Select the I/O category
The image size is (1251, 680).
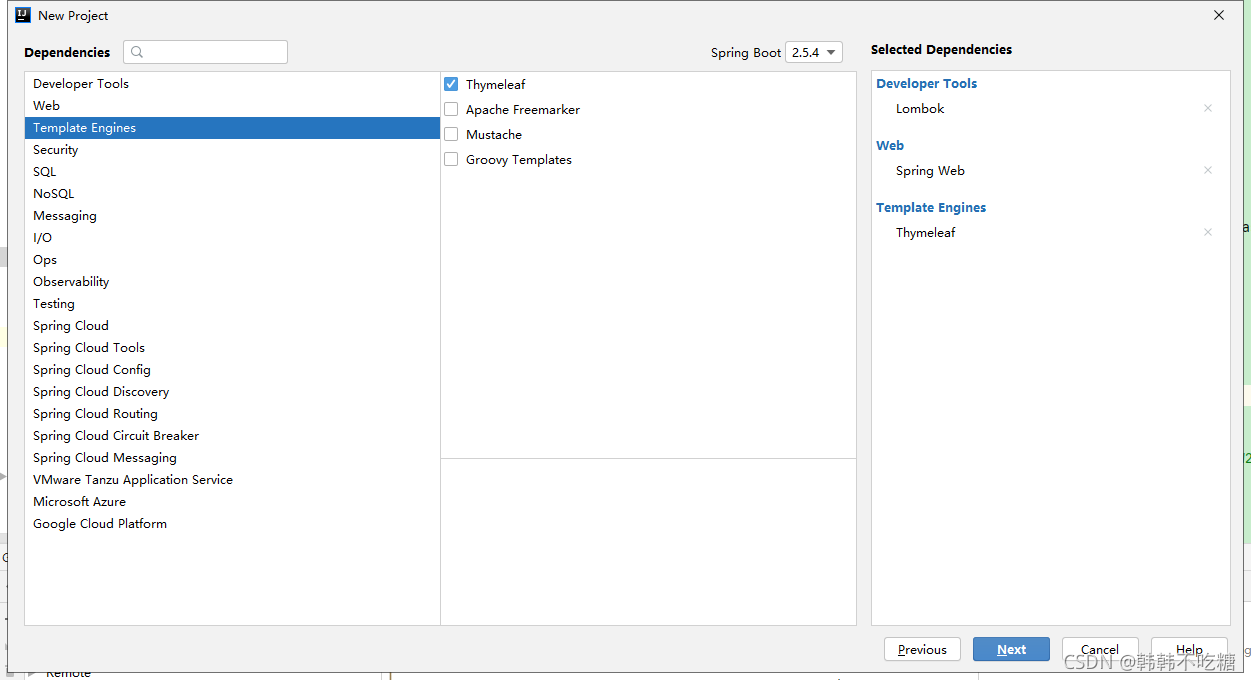point(232,238)
